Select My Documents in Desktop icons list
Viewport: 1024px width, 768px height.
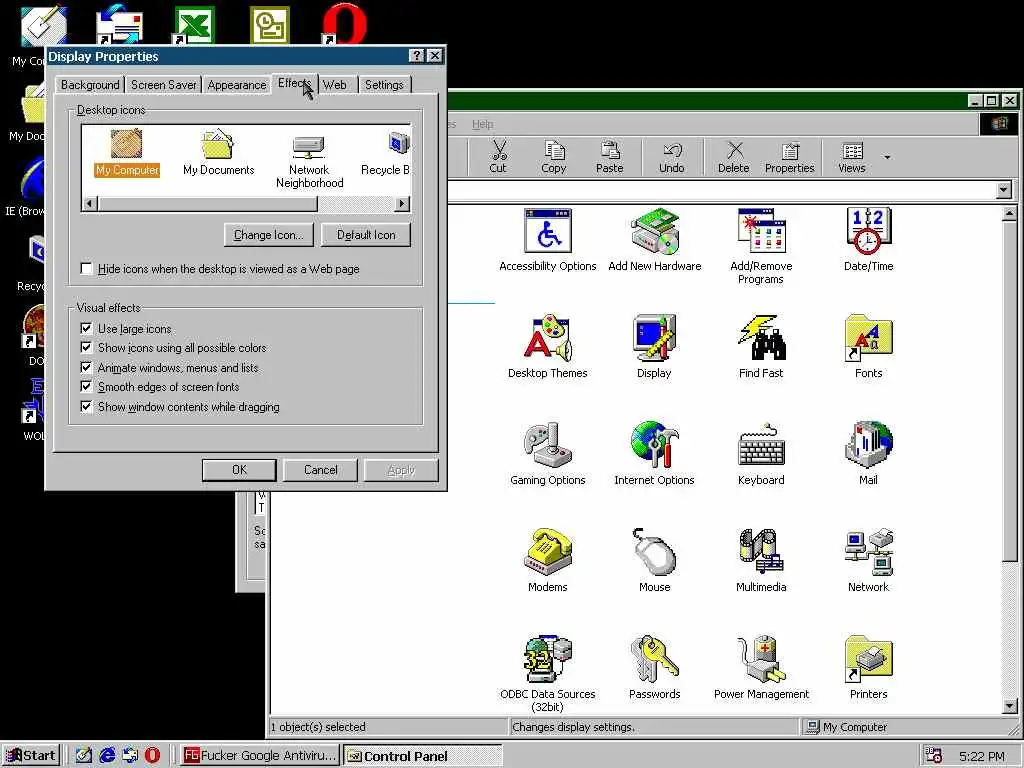tap(218, 153)
